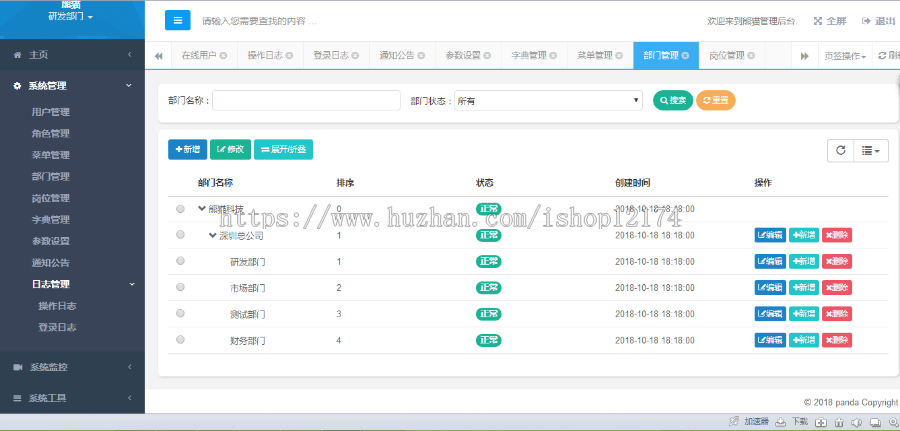Click the trash bin icon in status bar
This screenshot has width=900, height=431.
click(839, 422)
